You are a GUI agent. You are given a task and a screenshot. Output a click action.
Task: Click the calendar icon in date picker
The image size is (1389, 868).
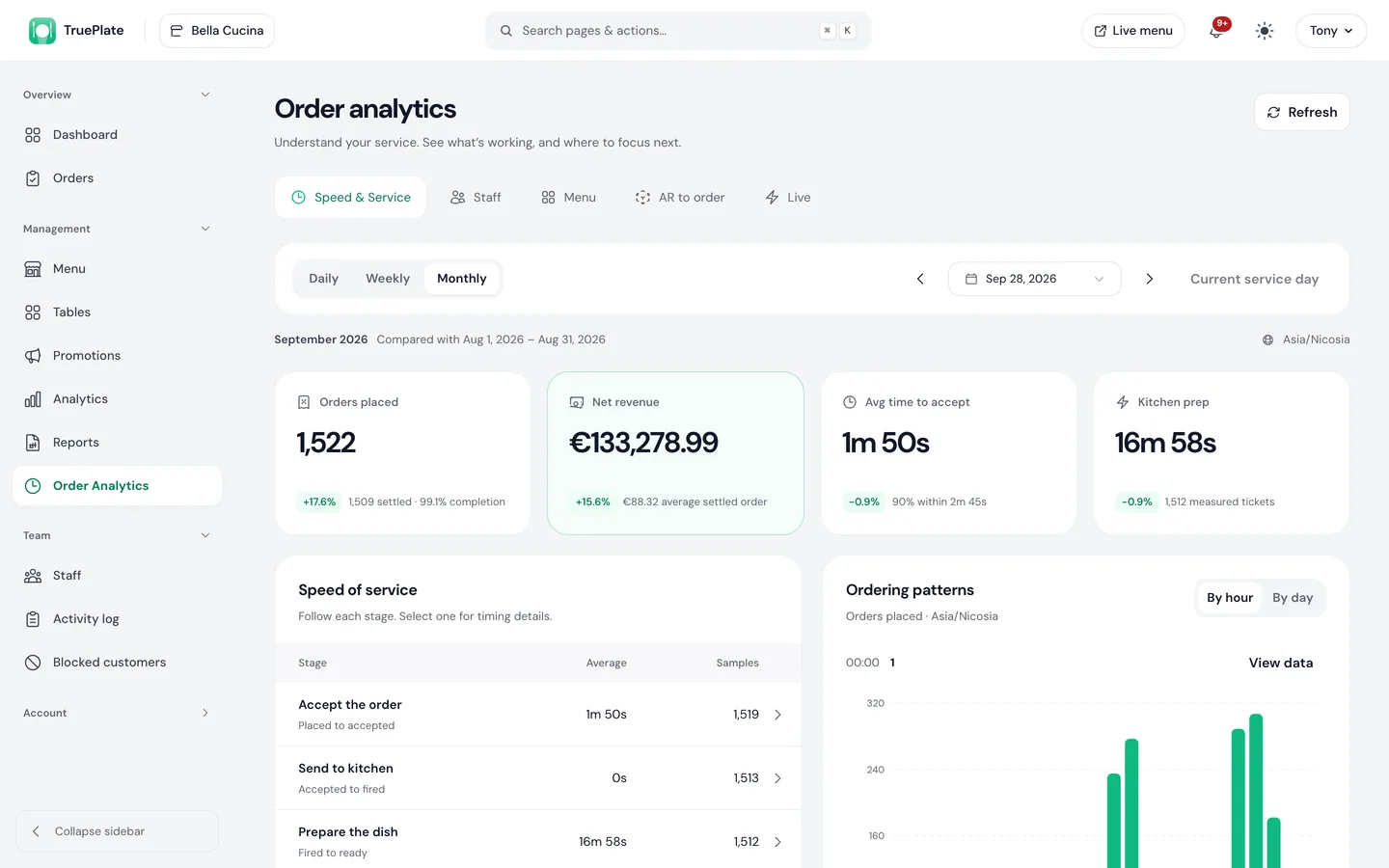[x=971, y=279]
